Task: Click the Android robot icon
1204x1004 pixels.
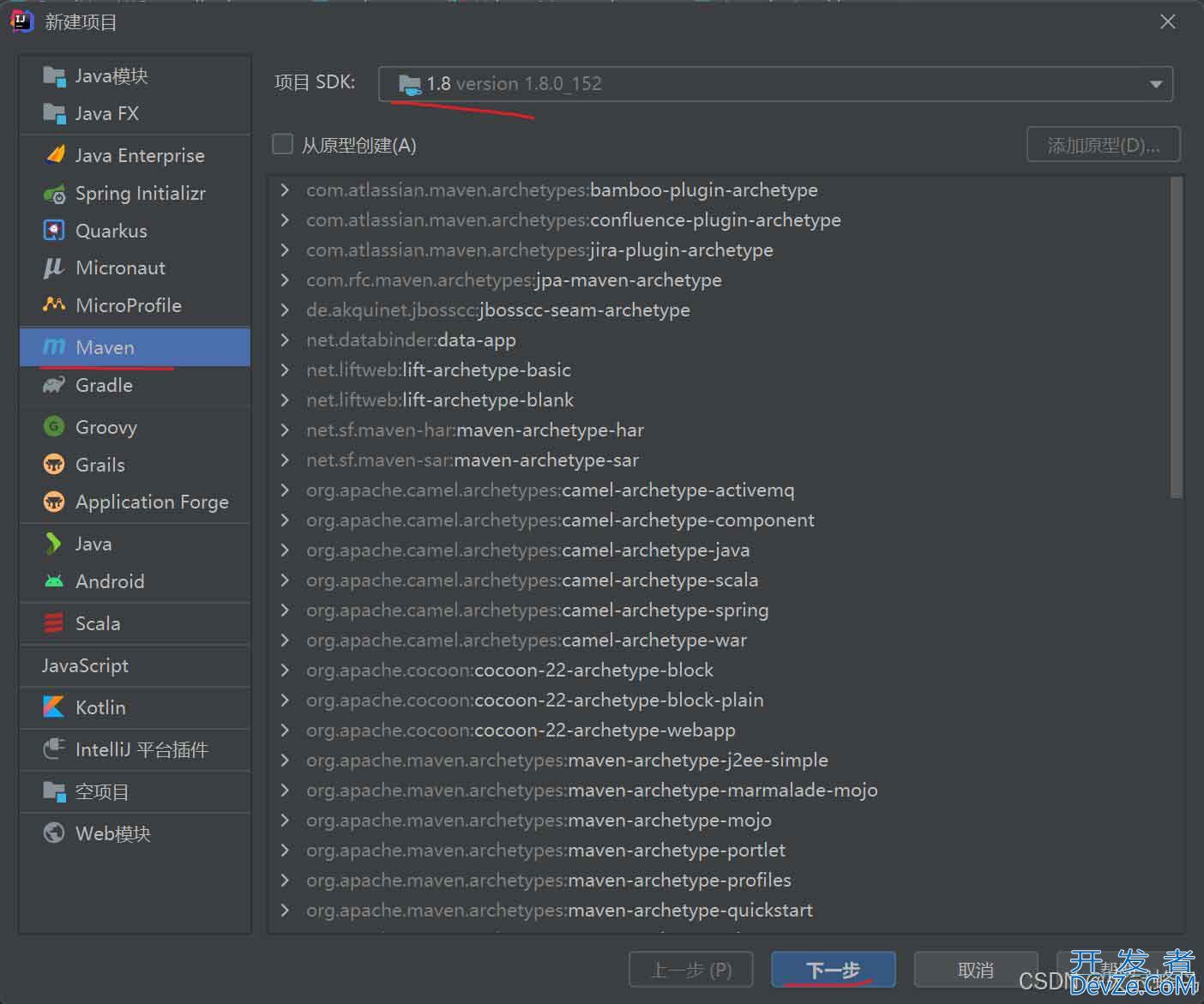Action: (x=54, y=581)
